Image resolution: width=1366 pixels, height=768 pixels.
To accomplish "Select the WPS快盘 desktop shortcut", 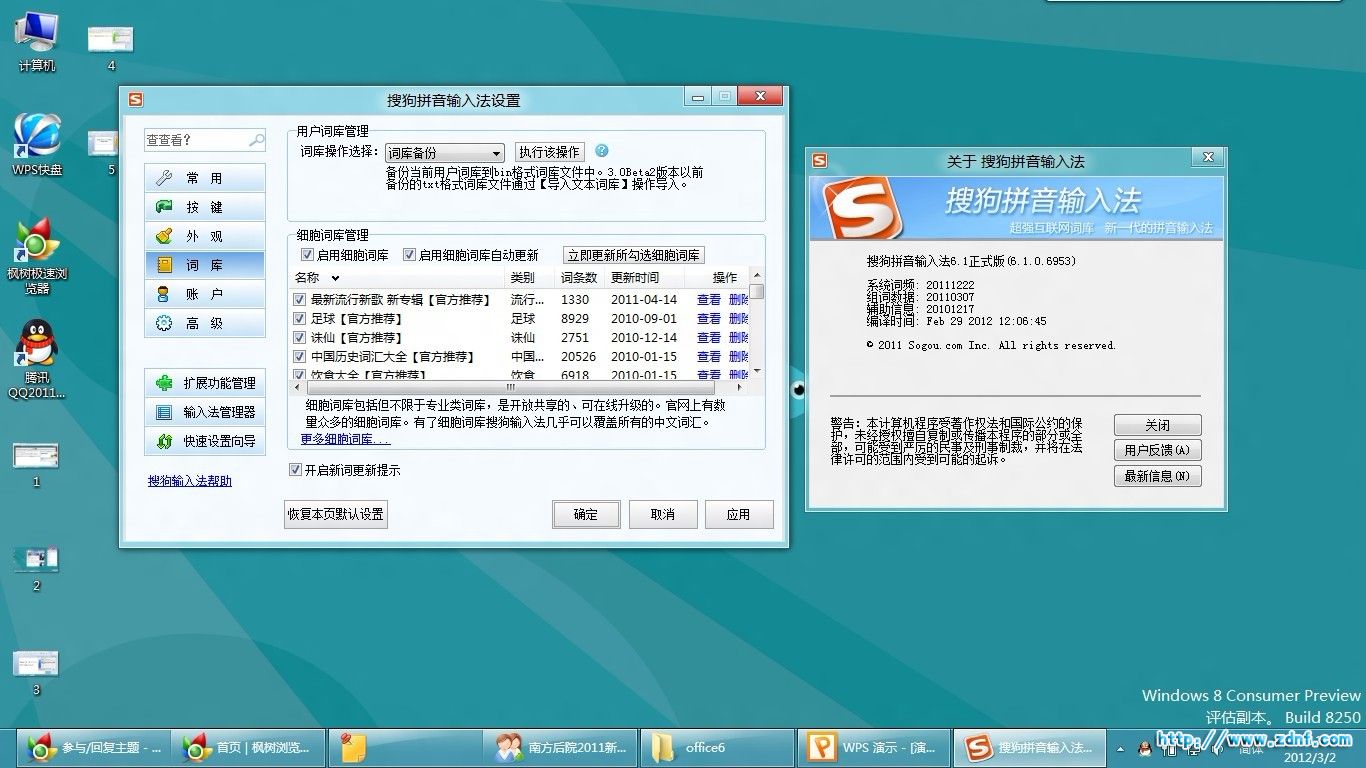I will [37, 144].
